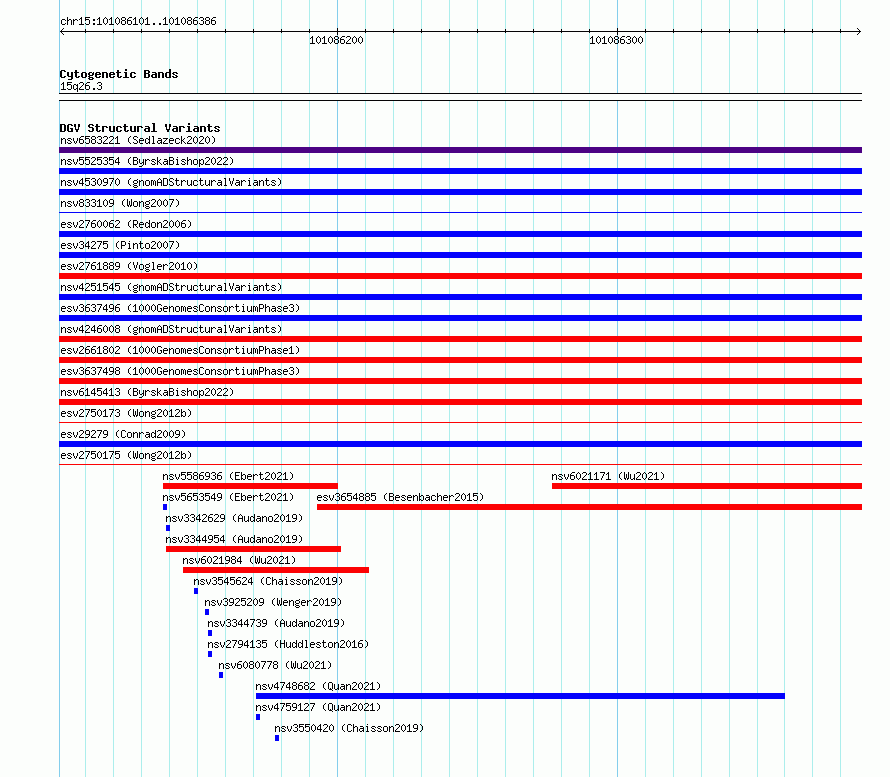The image size is (890, 777).
Task: Select the small blue marker of nsv3550420
Action: [x=277, y=738]
